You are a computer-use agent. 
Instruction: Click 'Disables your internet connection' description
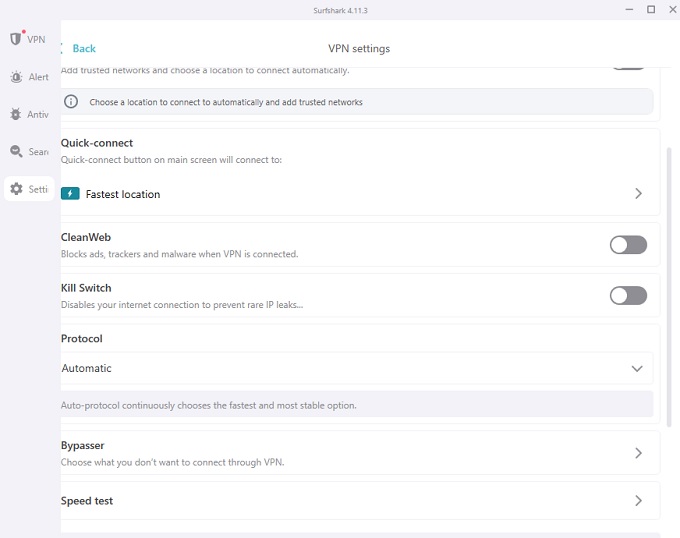pyautogui.click(x=182, y=305)
